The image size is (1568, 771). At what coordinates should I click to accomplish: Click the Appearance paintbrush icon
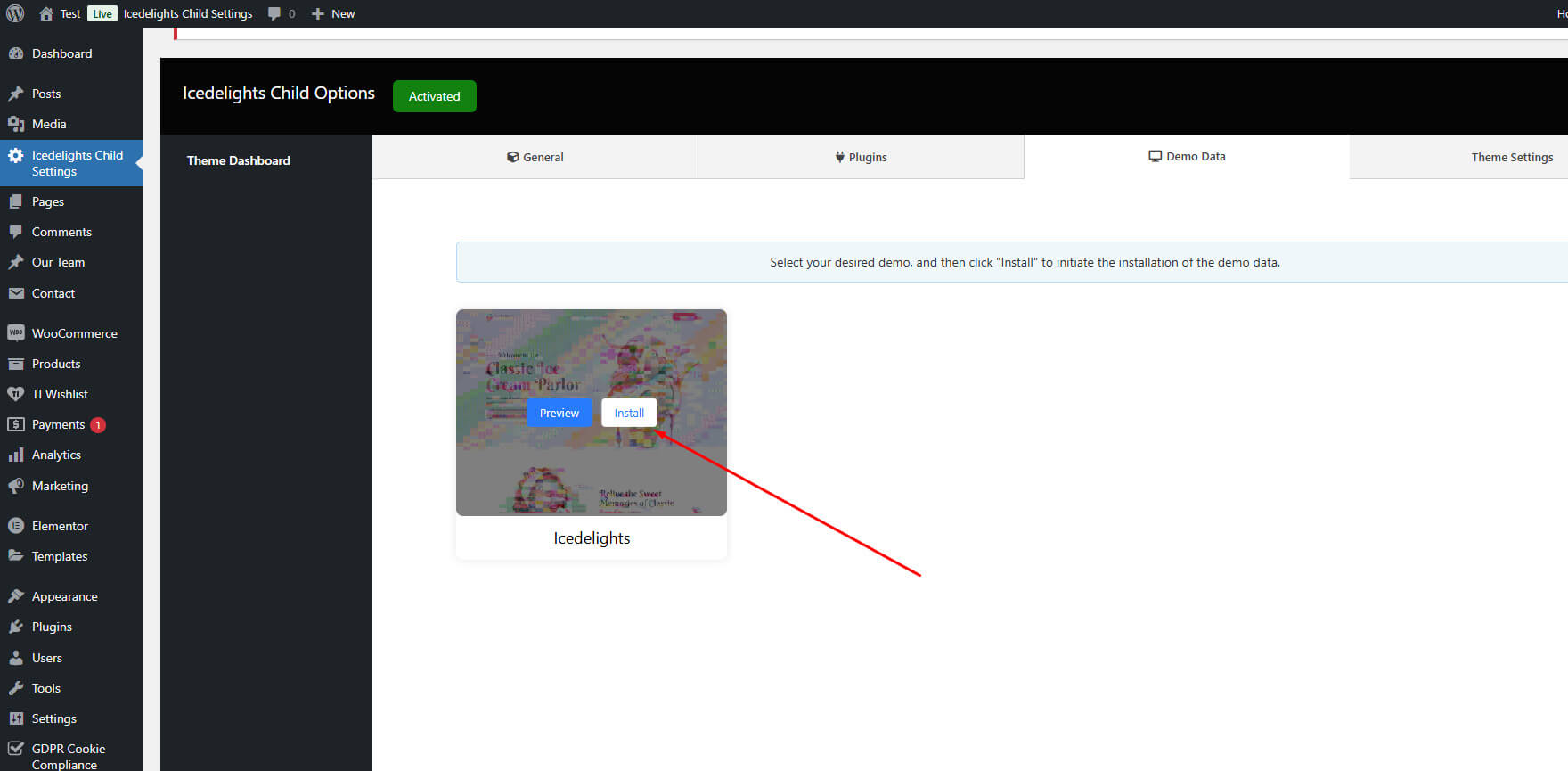point(16,596)
